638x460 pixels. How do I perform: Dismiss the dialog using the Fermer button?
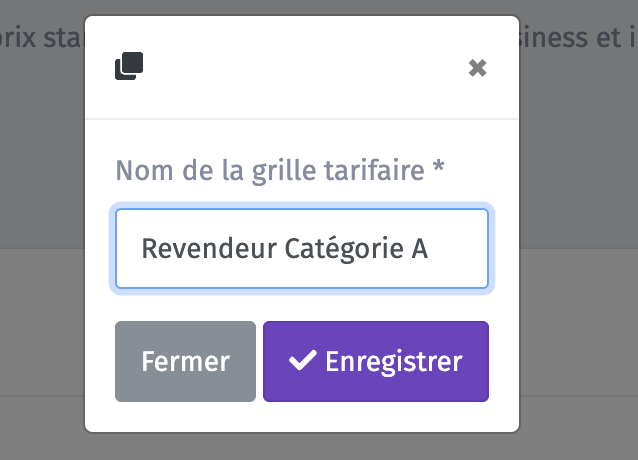point(186,362)
